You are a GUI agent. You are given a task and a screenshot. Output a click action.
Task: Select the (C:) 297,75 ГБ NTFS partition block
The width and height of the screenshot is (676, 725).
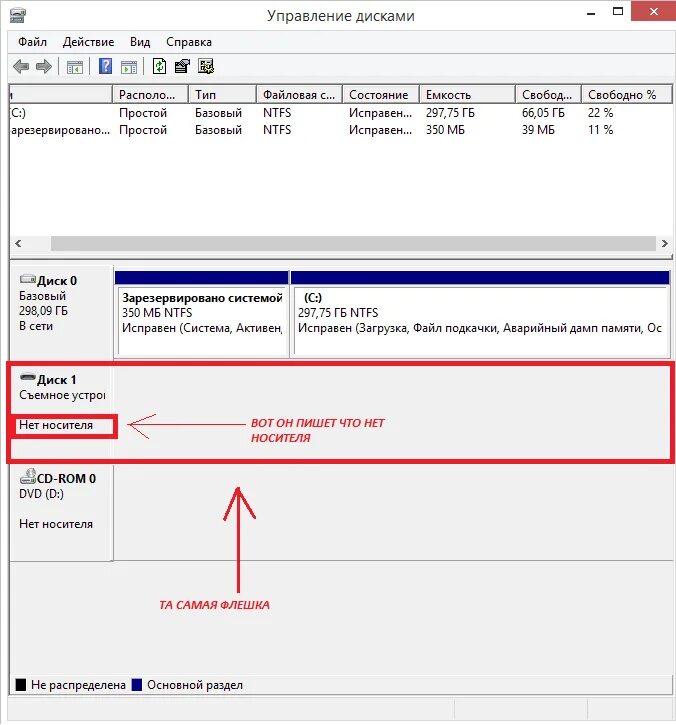tap(480, 314)
